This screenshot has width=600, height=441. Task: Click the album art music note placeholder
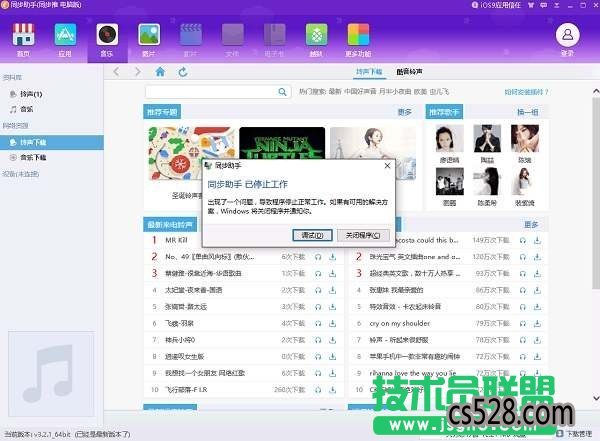click(51, 374)
